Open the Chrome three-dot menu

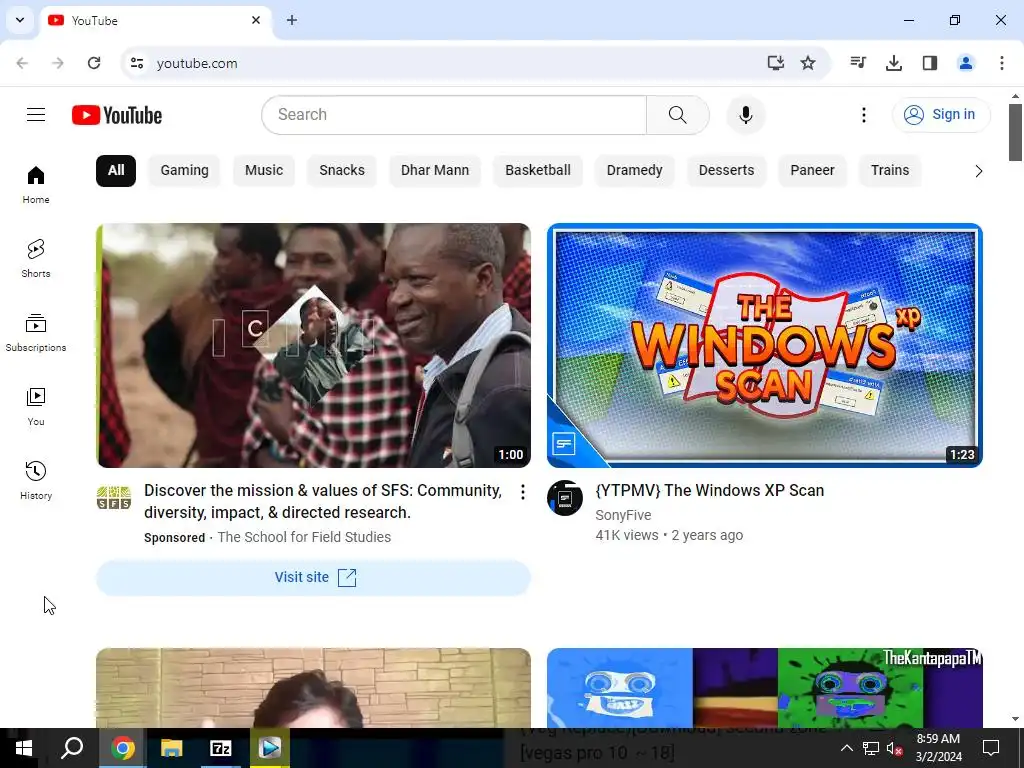tap(1002, 63)
